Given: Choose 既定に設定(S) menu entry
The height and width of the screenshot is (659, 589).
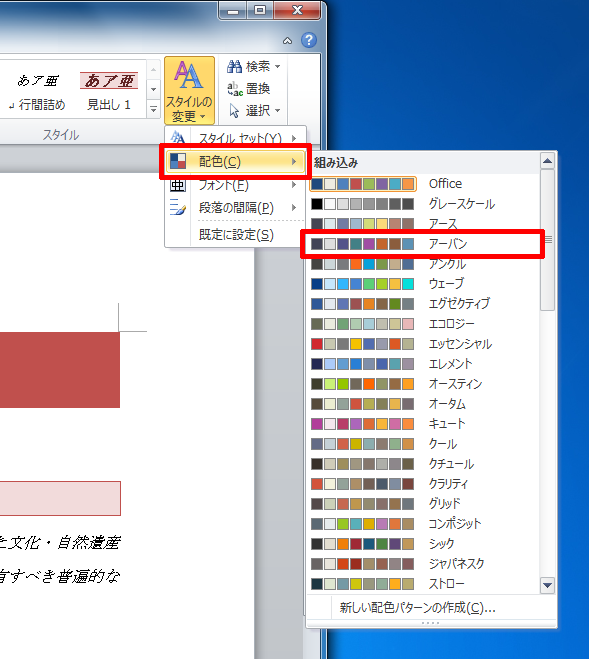Looking at the screenshot, I should coord(236,235).
